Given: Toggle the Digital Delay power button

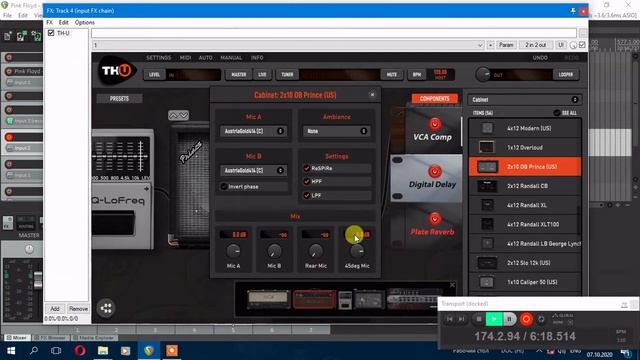Looking at the screenshot, I should 435,171.
